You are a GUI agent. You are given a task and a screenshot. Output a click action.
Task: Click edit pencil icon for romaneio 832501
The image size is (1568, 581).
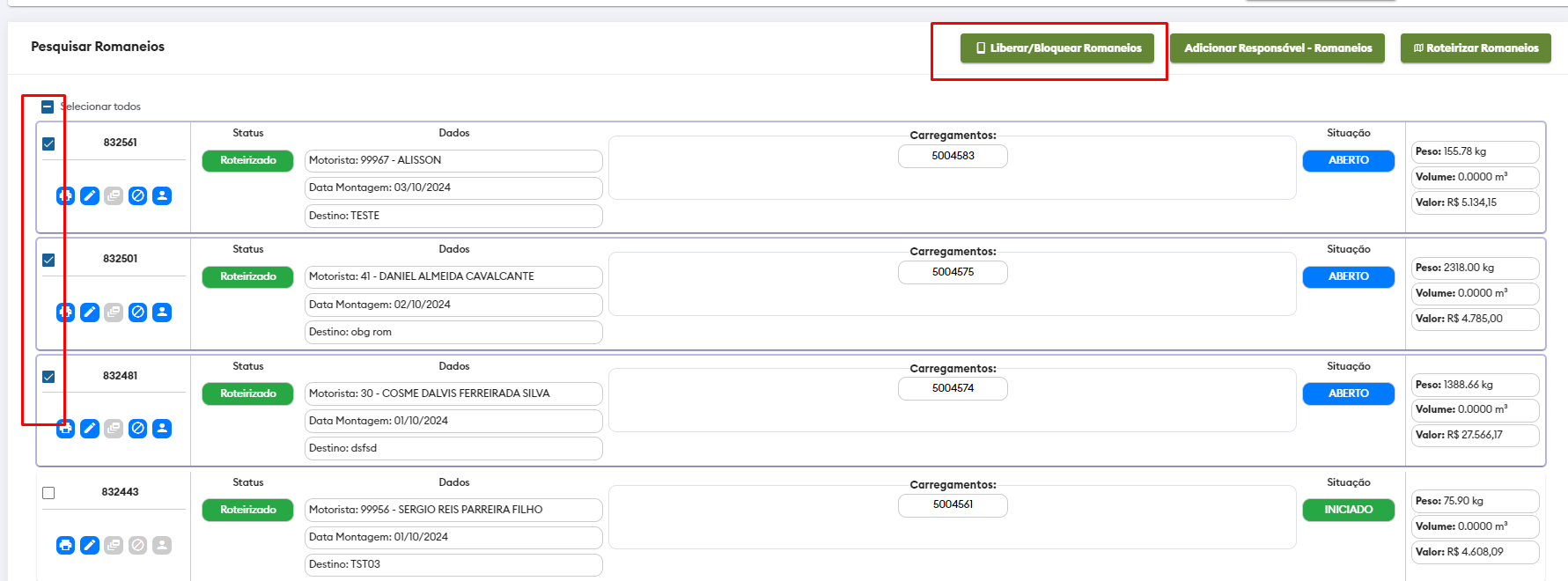[90, 313]
